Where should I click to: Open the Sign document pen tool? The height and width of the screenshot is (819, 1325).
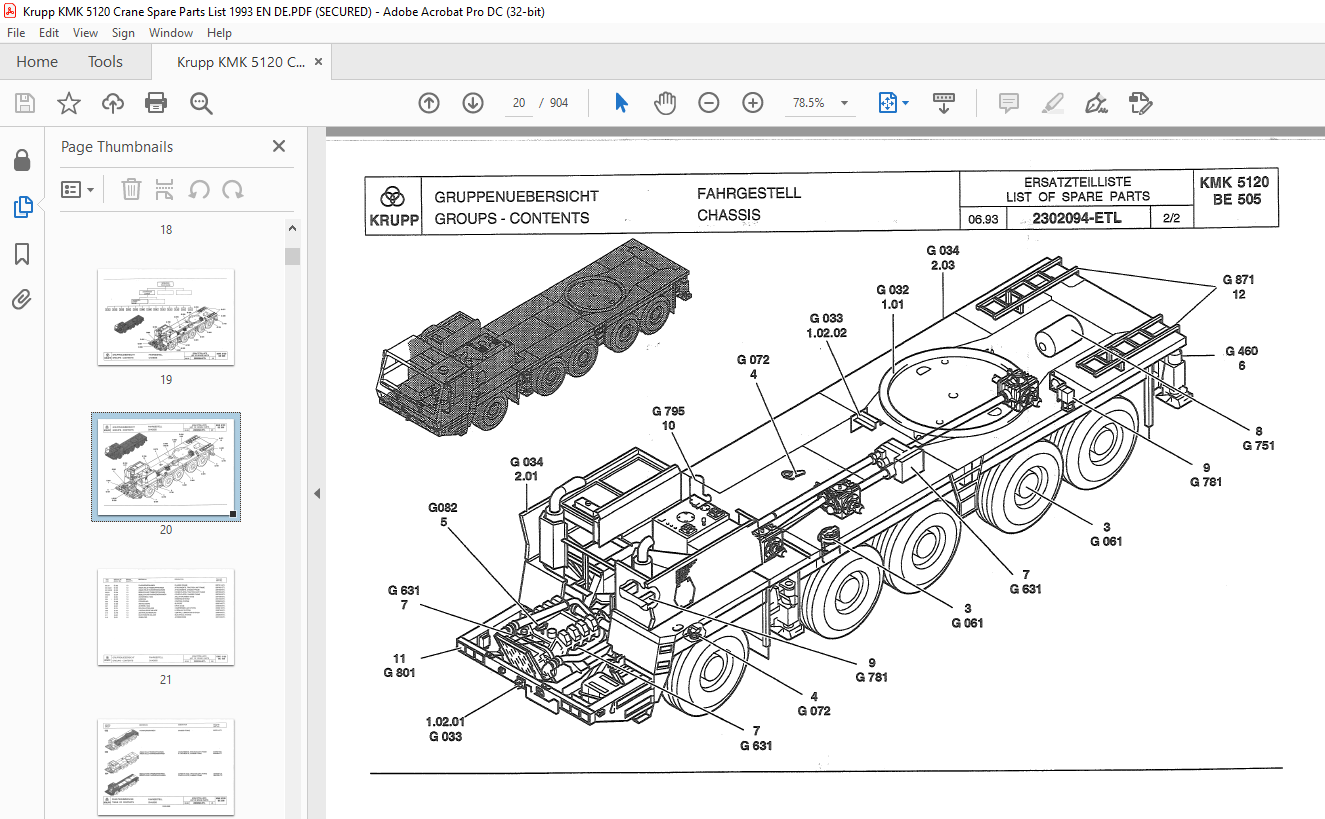point(1096,103)
